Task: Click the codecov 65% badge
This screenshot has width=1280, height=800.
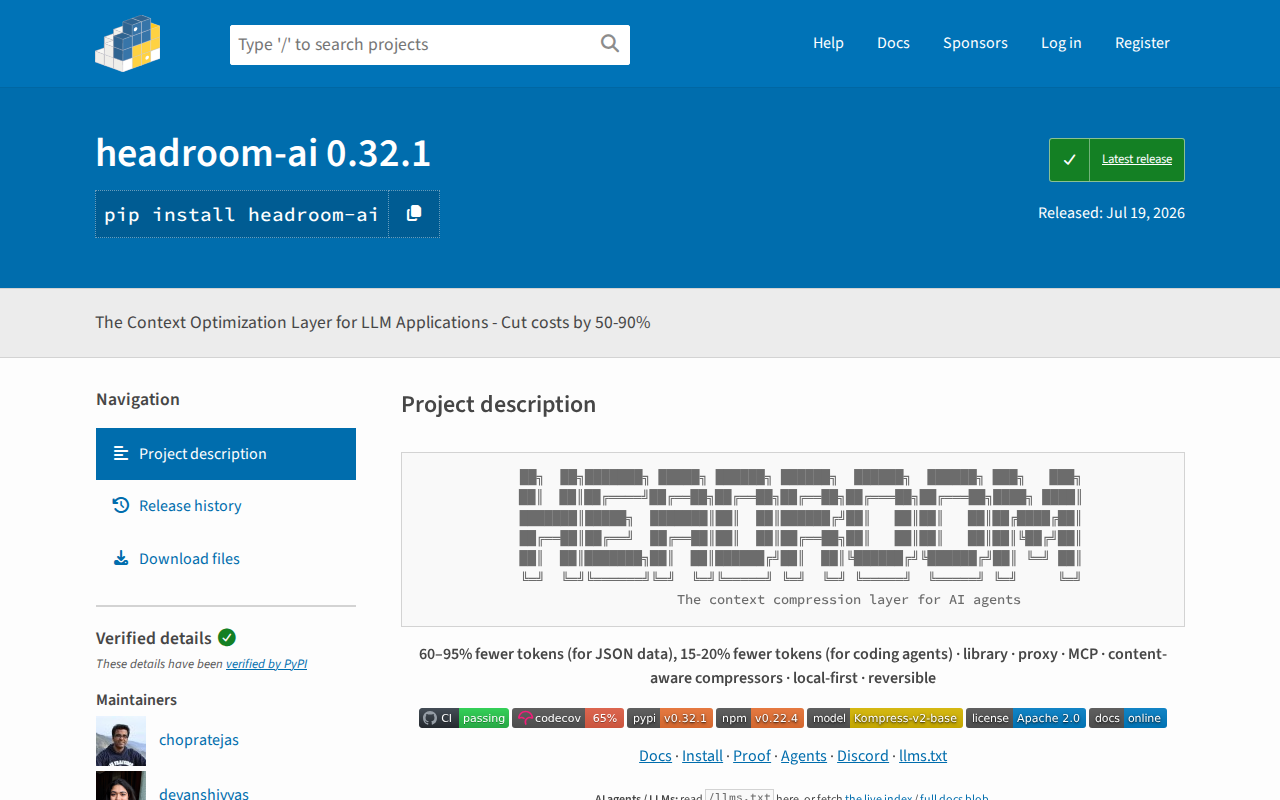Action: tap(568, 718)
